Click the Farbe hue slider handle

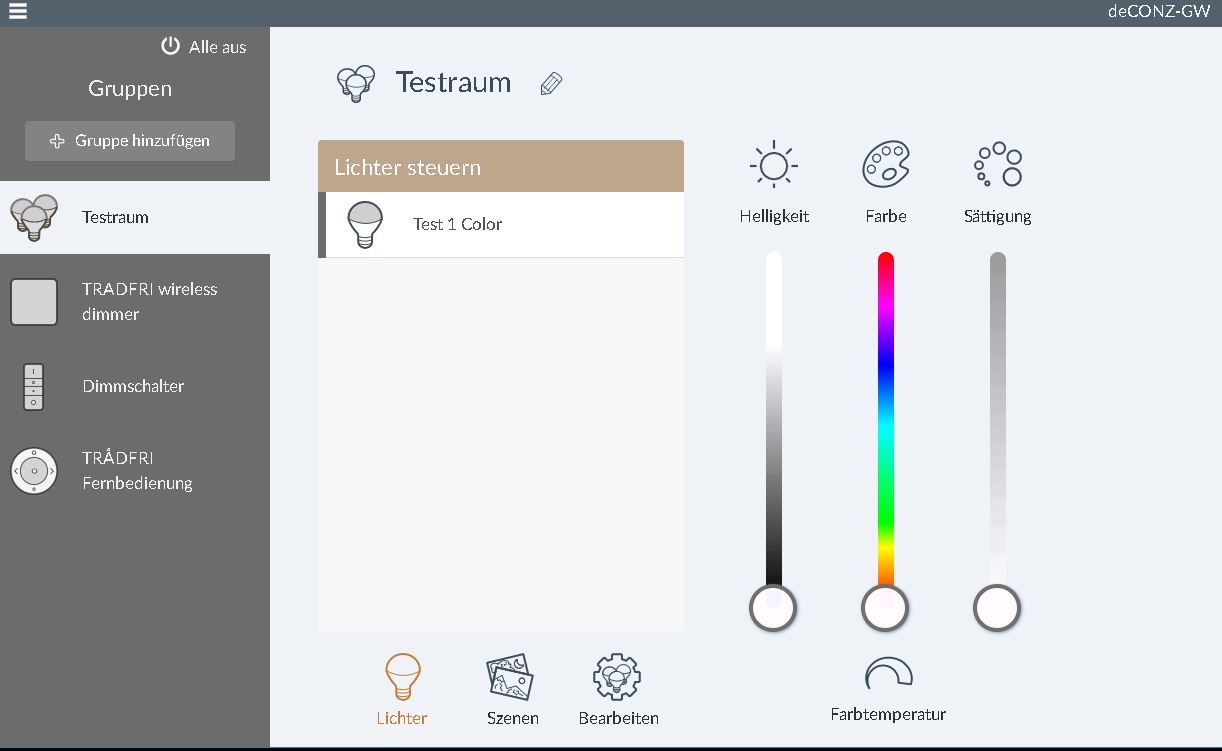[885, 607]
